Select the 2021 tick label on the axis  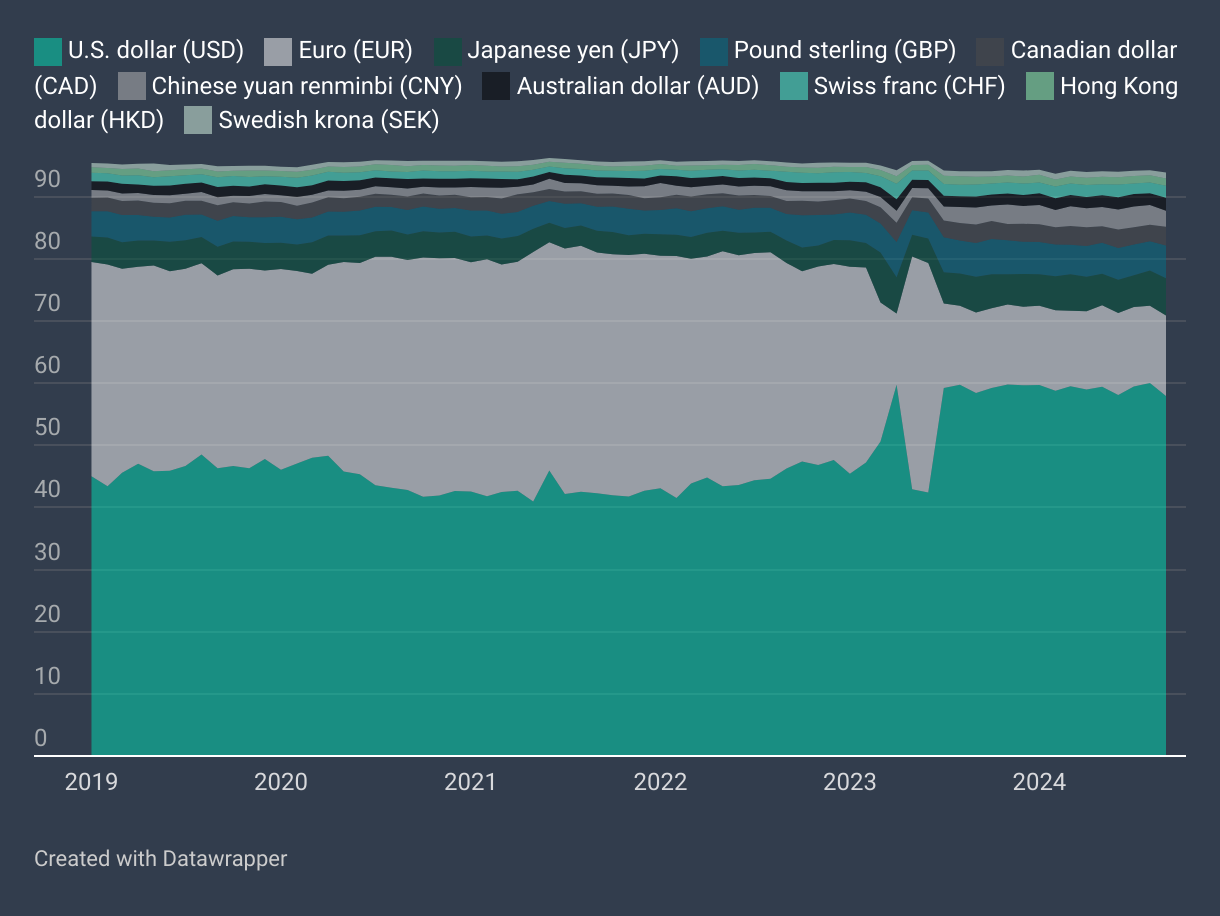pos(470,782)
